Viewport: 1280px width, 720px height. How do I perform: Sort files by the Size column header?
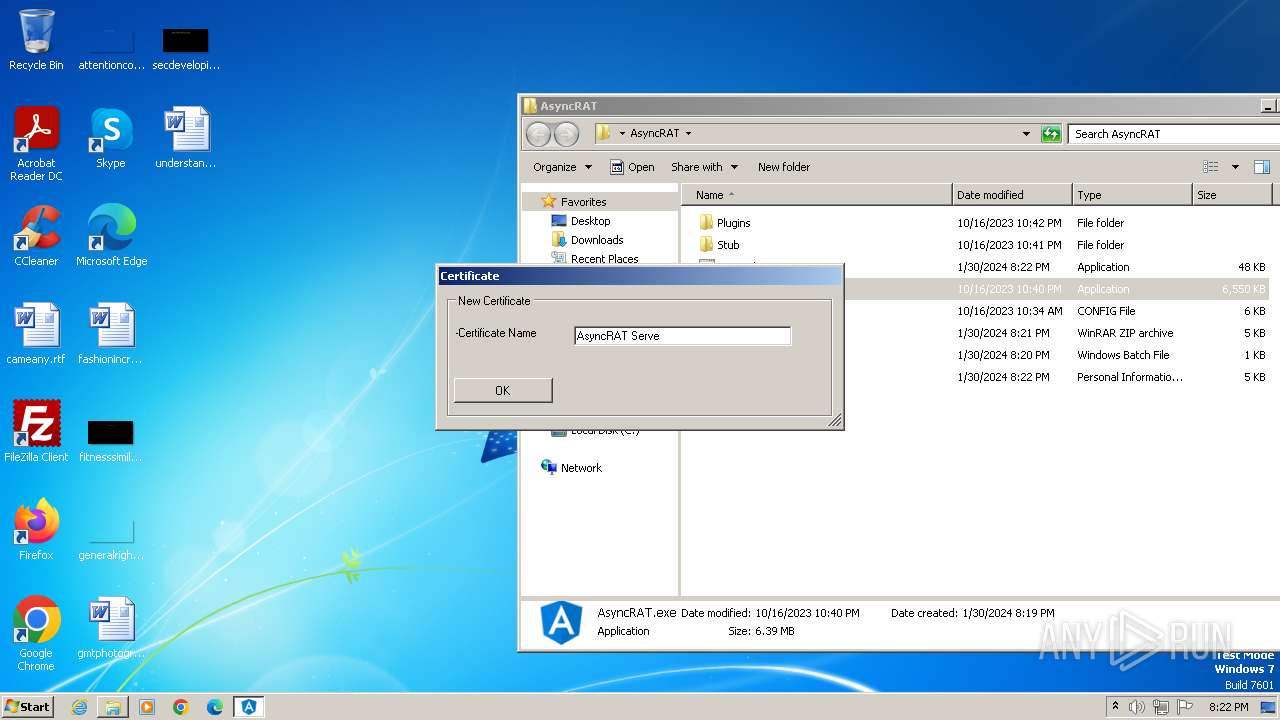(x=1232, y=195)
